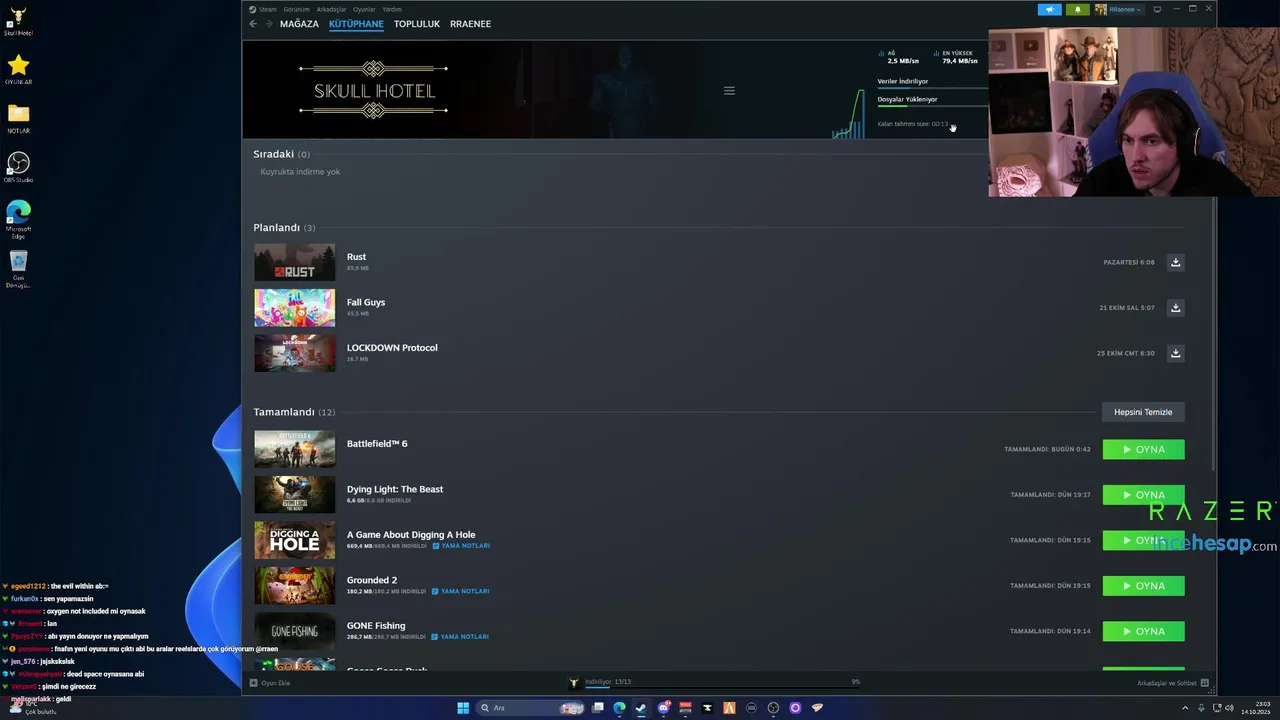Open the Yardım menu
Viewport: 1280px width, 720px height.
[x=392, y=9]
